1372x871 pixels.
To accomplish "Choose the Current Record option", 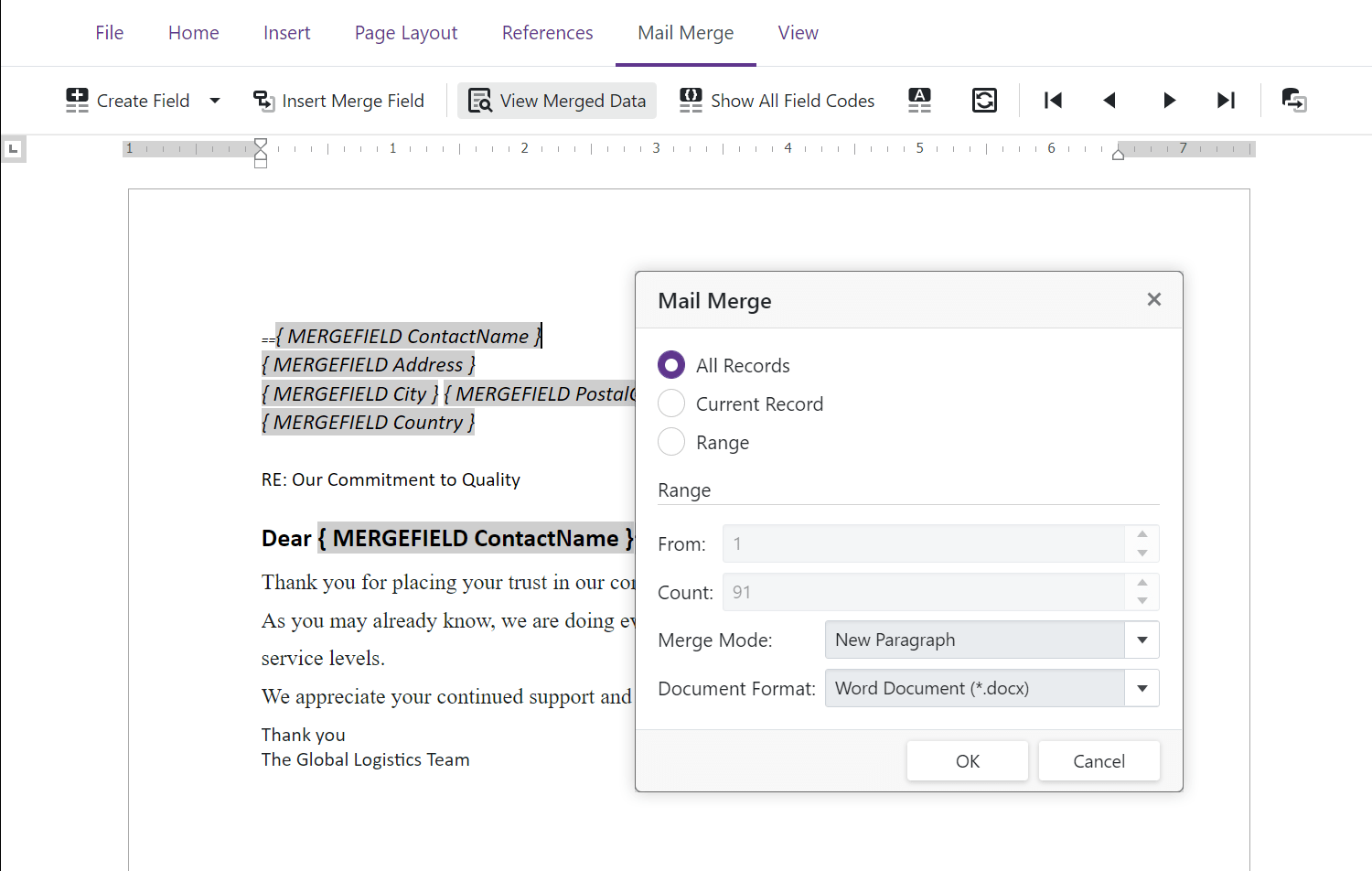I will [x=670, y=403].
